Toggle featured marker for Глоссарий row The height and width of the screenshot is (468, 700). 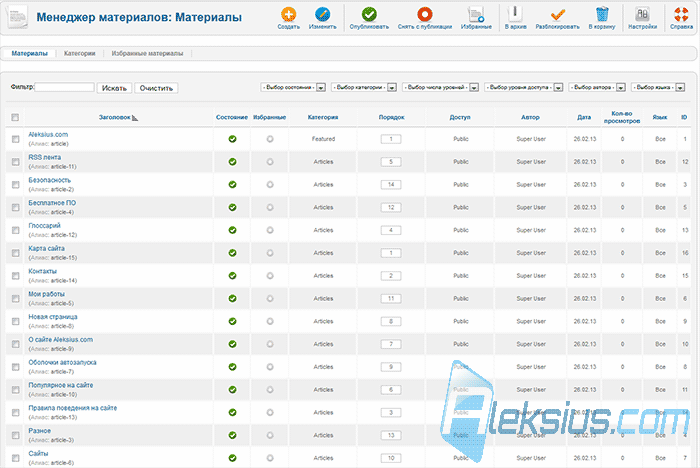270,230
